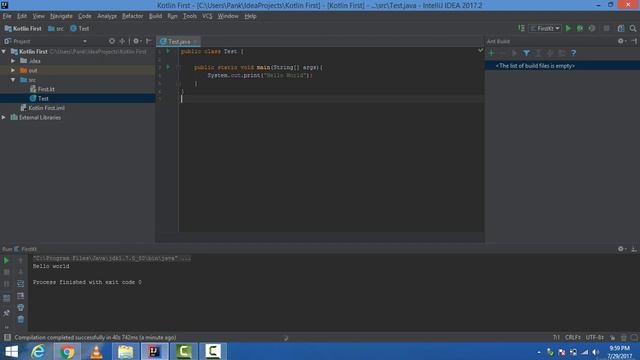Screen dimensions: 640x360
Task: Click the print icon in Run console
Action: [x=20, y=307]
